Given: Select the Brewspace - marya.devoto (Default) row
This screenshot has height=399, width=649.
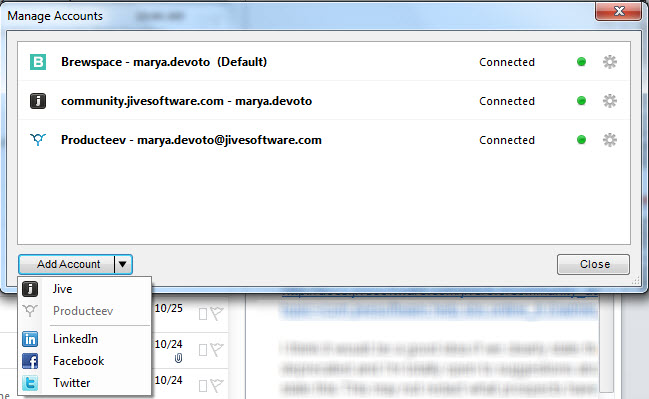Looking at the screenshot, I should point(324,62).
